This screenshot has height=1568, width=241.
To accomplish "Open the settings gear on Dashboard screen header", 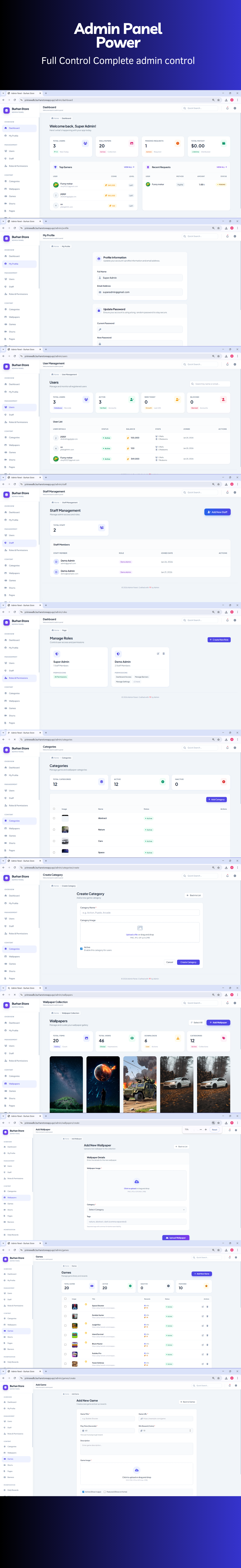I will [235, 108].
